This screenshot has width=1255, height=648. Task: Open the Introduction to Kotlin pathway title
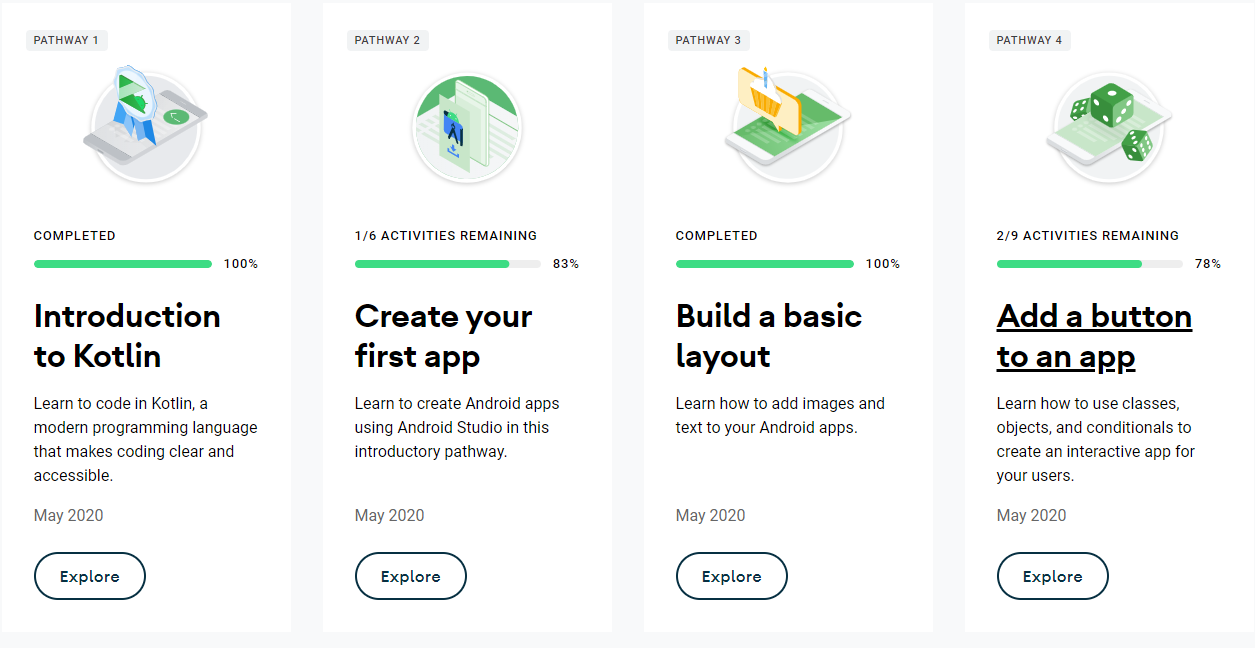point(127,335)
